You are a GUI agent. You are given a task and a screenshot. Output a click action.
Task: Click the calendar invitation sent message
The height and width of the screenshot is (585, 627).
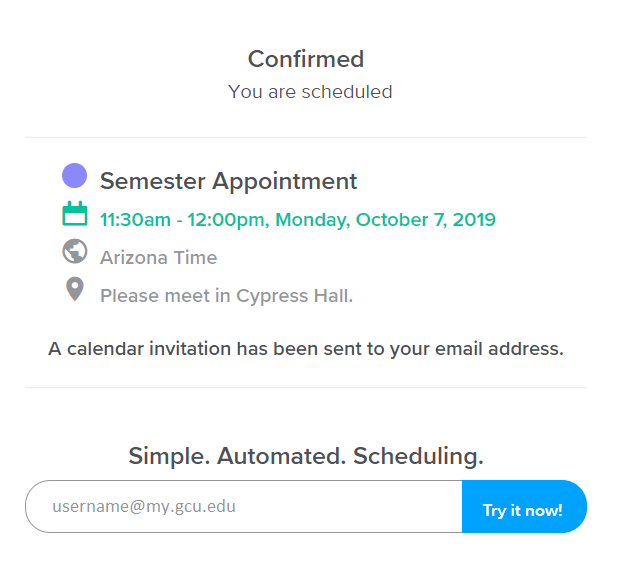click(306, 349)
